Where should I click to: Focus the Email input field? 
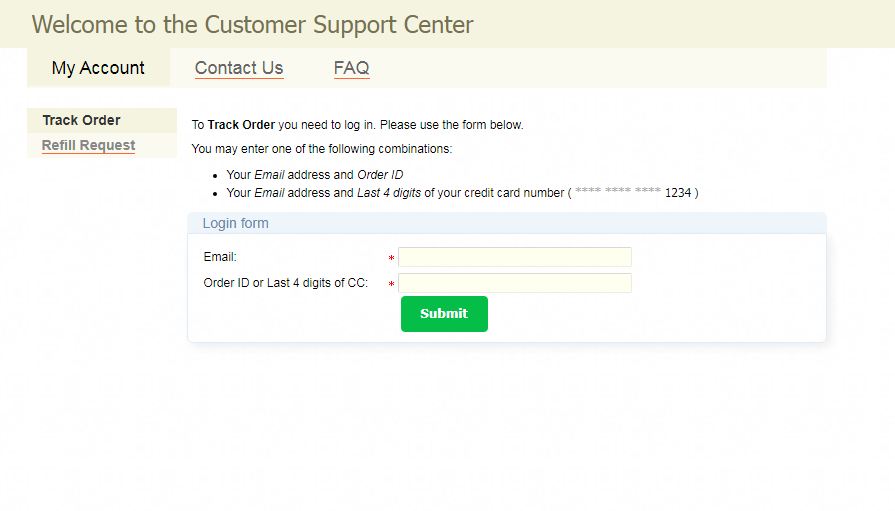[515, 257]
